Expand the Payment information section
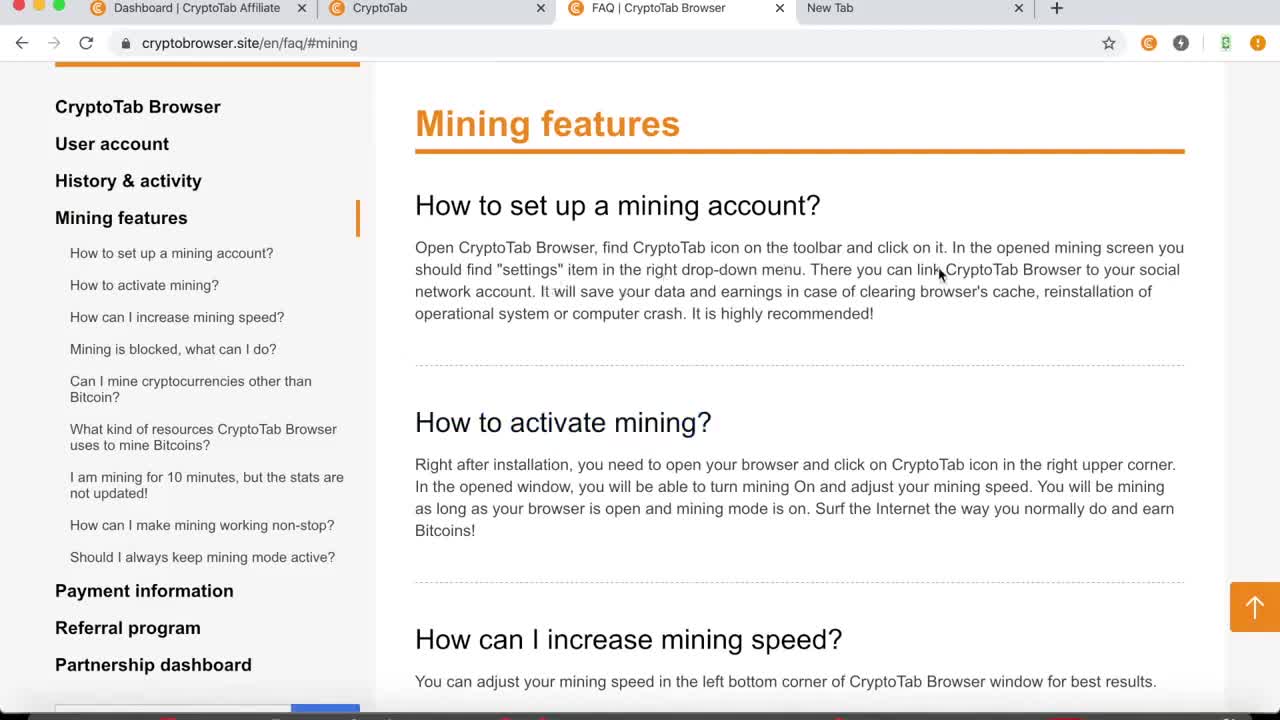Screen dimensions: 1280x720 click(144, 591)
